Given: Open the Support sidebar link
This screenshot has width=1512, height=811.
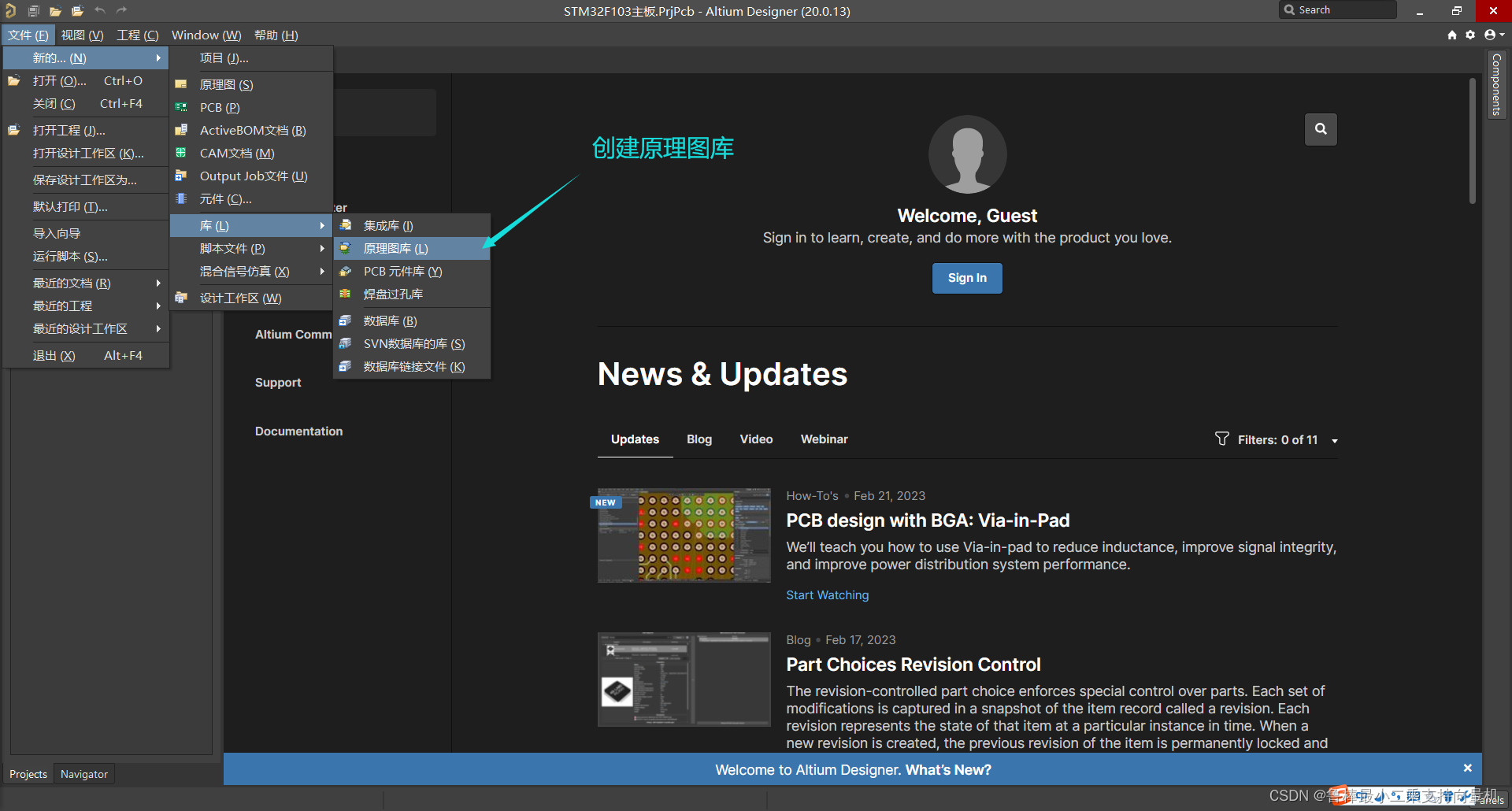Looking at the screenshot, I should (x=278, y=383).
